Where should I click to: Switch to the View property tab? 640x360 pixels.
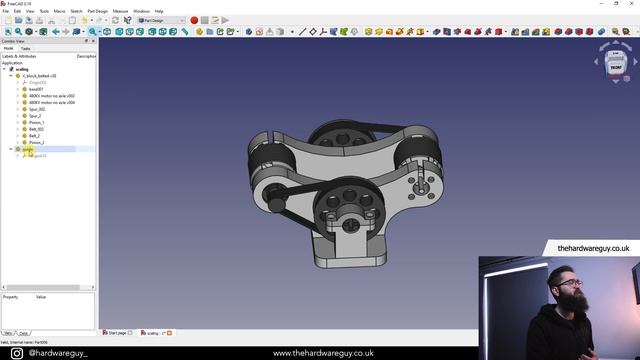pos(8,333)
